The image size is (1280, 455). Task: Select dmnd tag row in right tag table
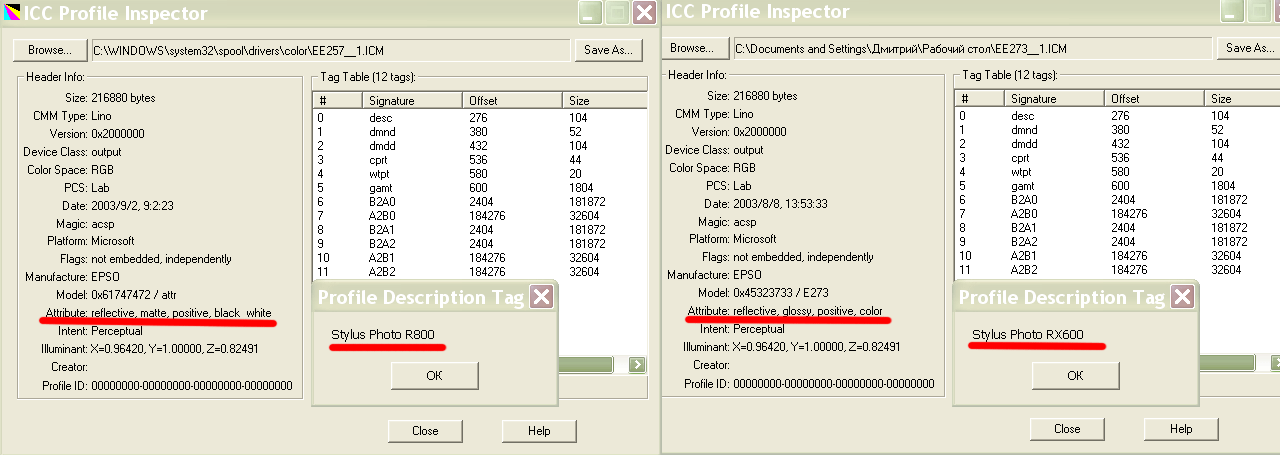click(1118, 129)
